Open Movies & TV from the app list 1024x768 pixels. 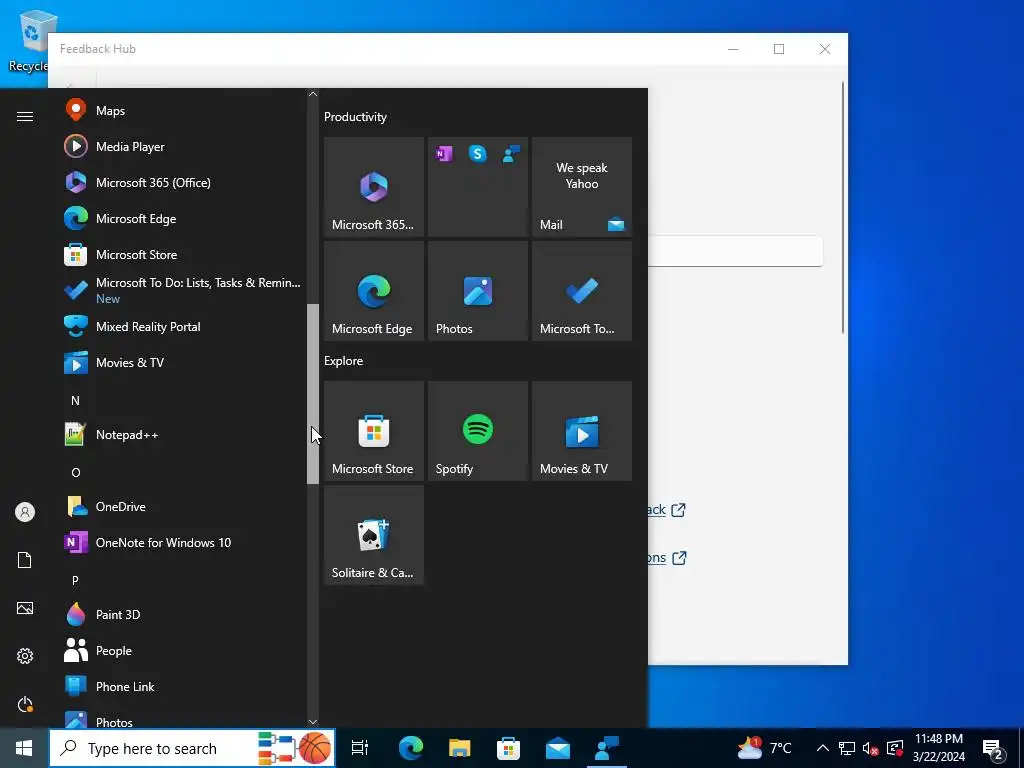181,362
